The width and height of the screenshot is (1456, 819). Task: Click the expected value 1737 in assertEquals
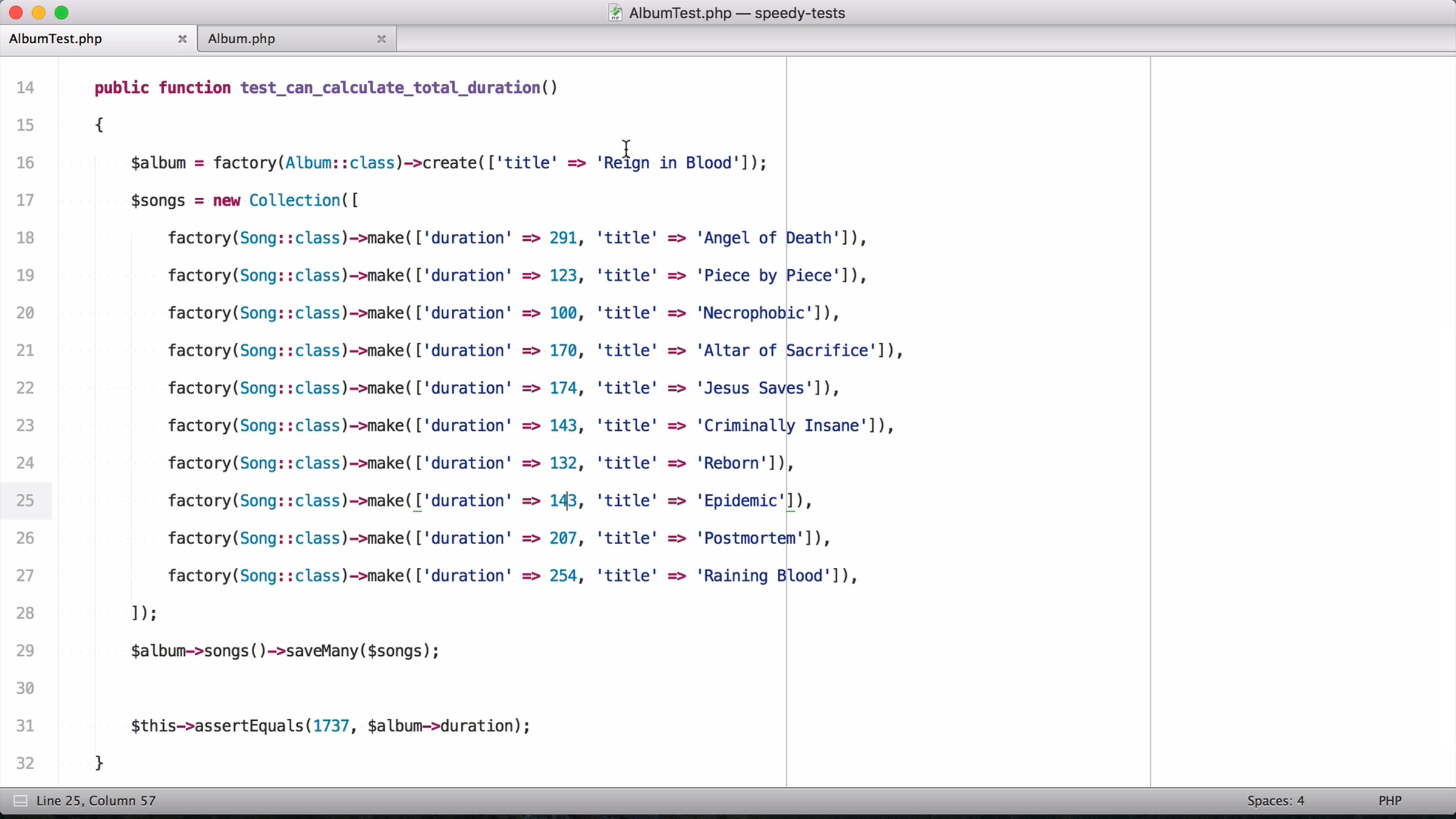pyautogui.click(x=331, y=726)
